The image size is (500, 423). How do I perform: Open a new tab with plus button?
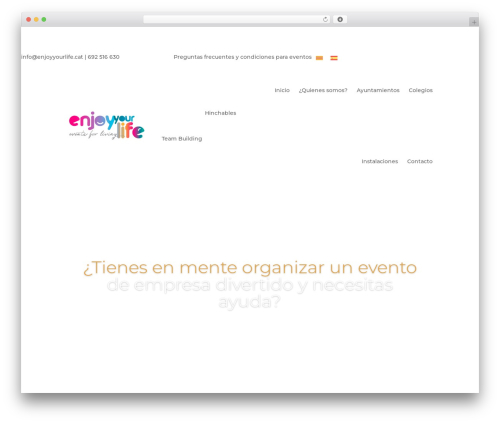[x=474, y=22]
